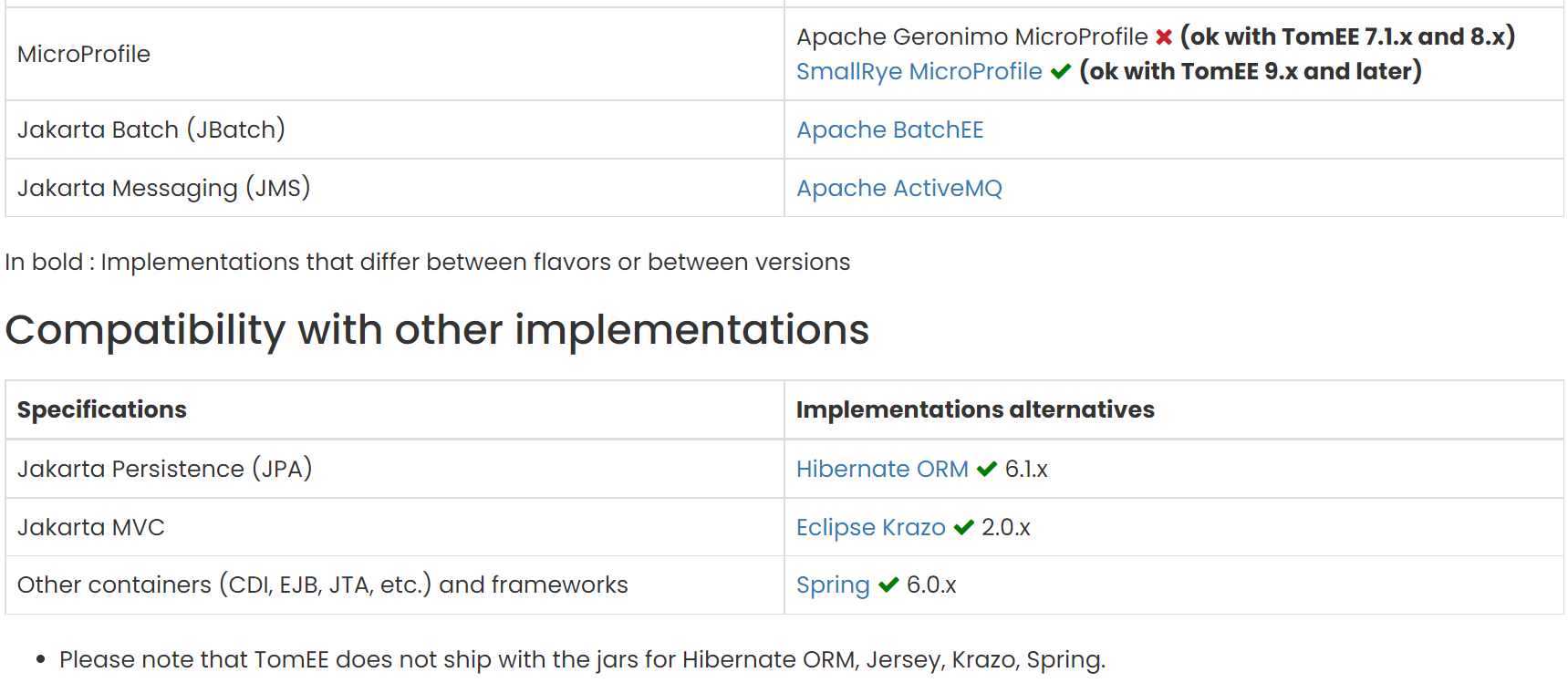Image resolution: width=1568 pixels, height=683 pixels.
Task: Open the SmallRye MicroProfile link
Action: pyautogui.click(x=919, y=72)
